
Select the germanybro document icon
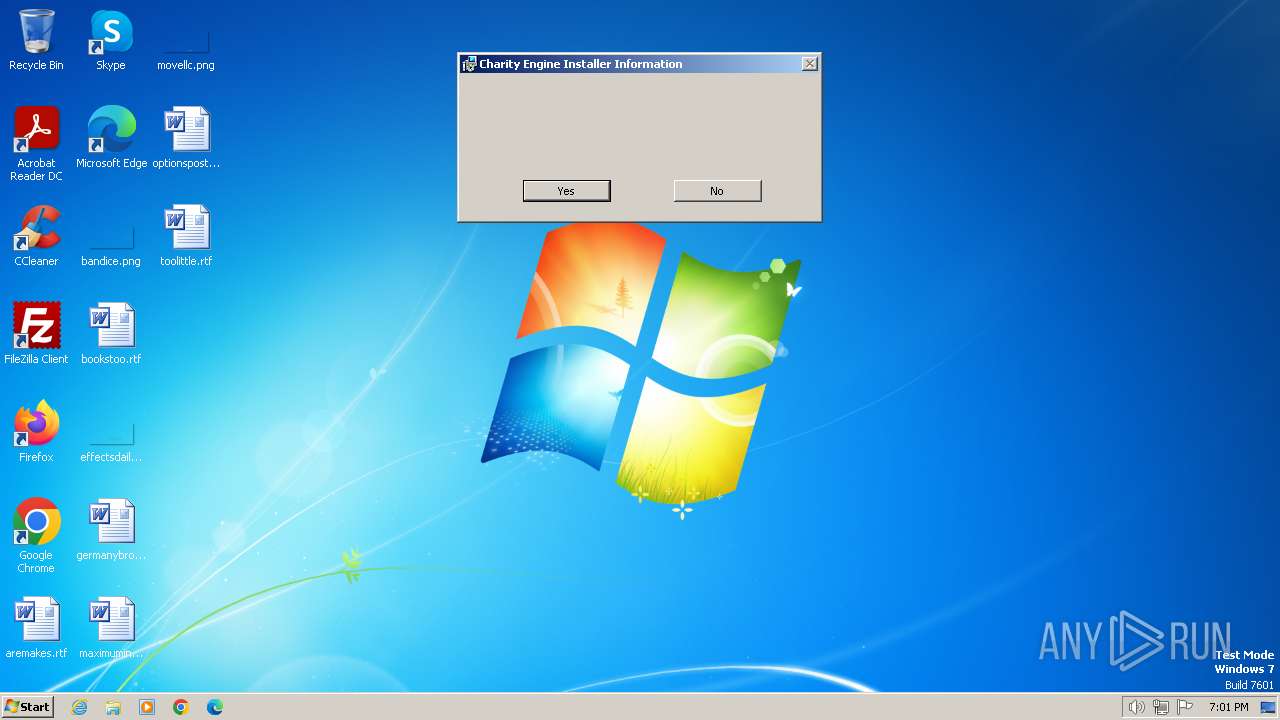pyautogui.click(x=111, y=530)
